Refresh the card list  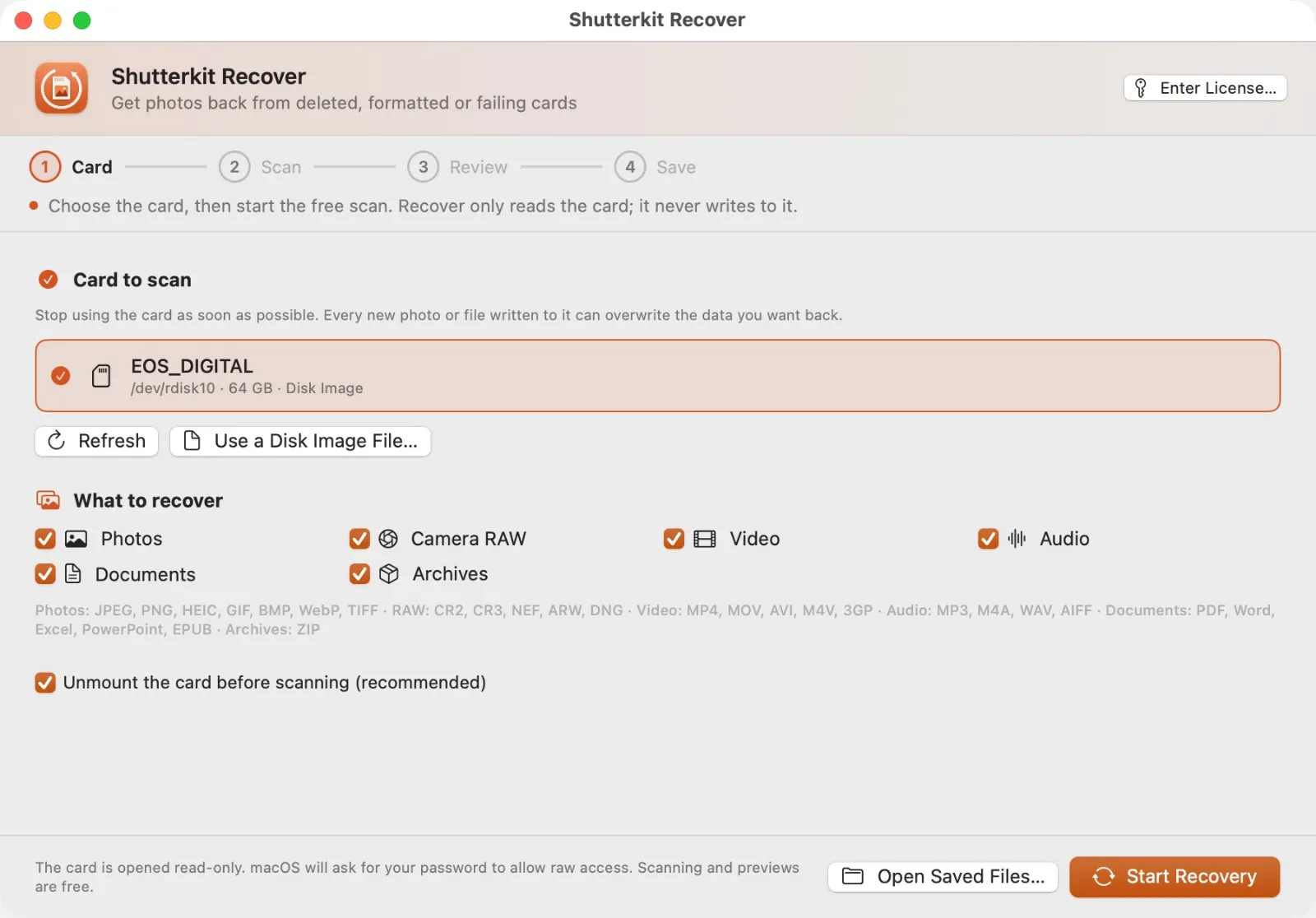tap(96, 441)
